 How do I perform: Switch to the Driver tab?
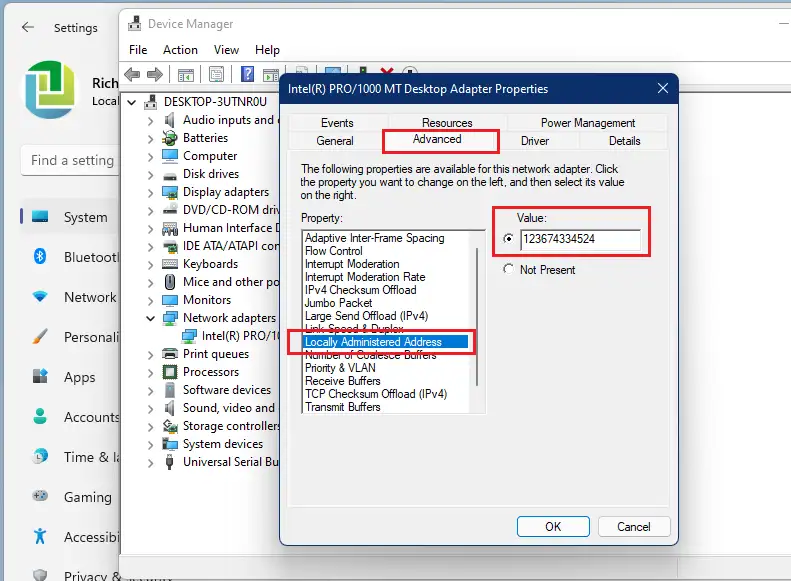pos(535,141)
